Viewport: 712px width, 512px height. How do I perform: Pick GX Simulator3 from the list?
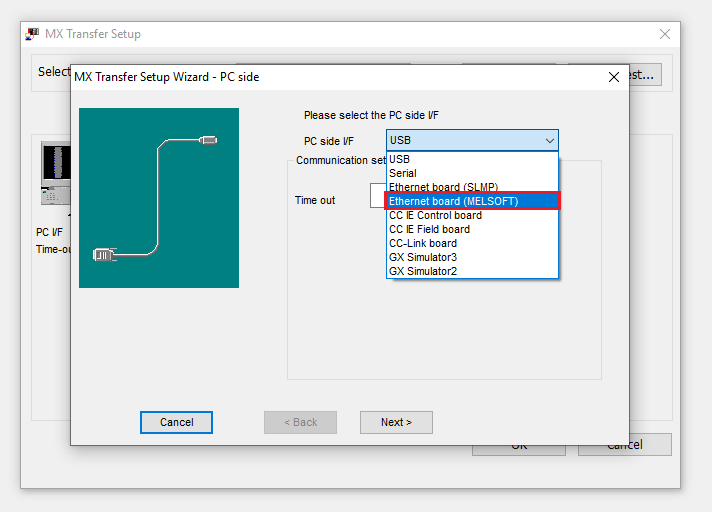(472, 257)
